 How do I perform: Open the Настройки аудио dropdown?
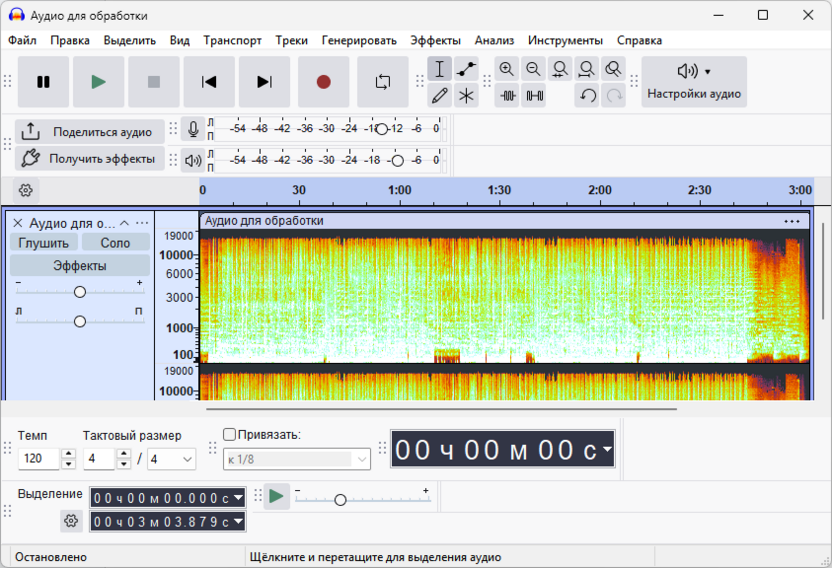[694, 82]
